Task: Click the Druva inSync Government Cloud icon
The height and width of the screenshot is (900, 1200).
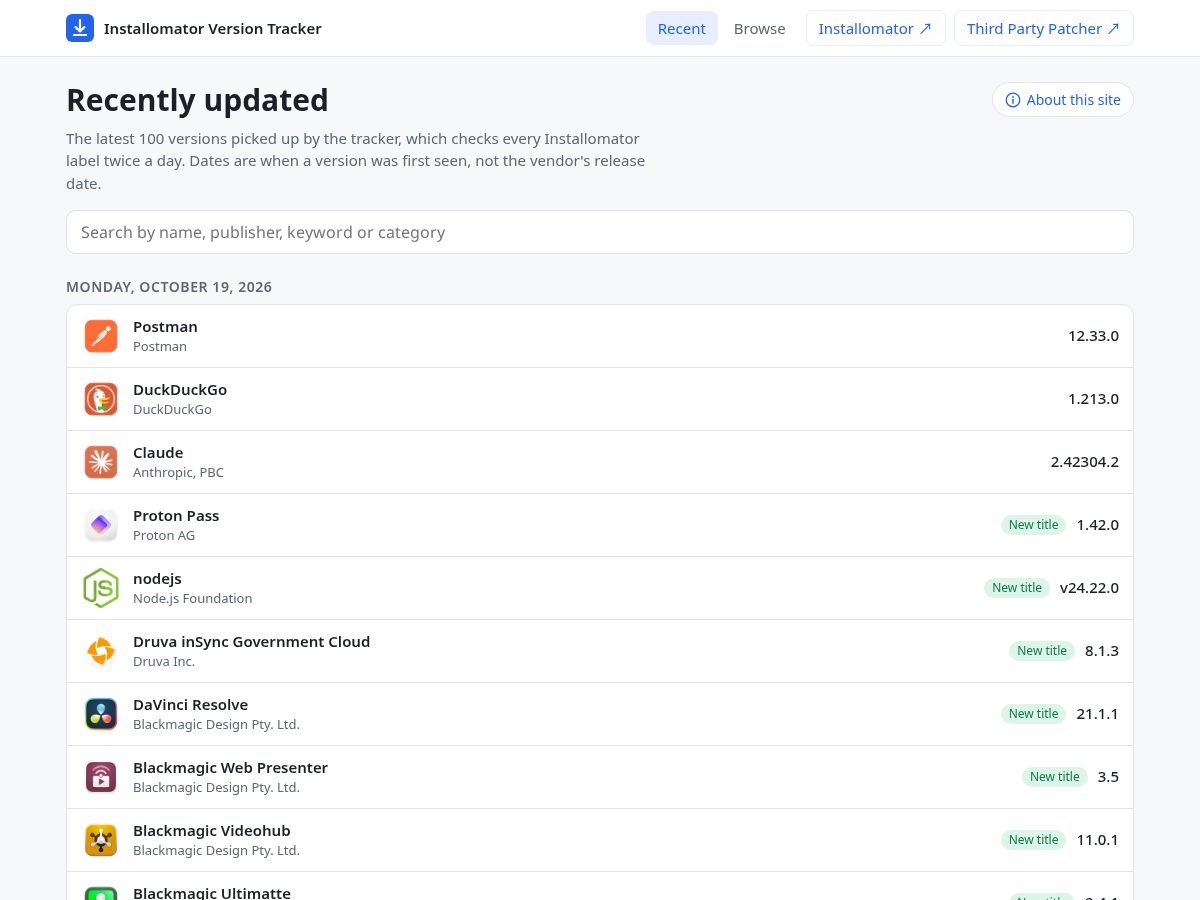Action: point(101,651)
